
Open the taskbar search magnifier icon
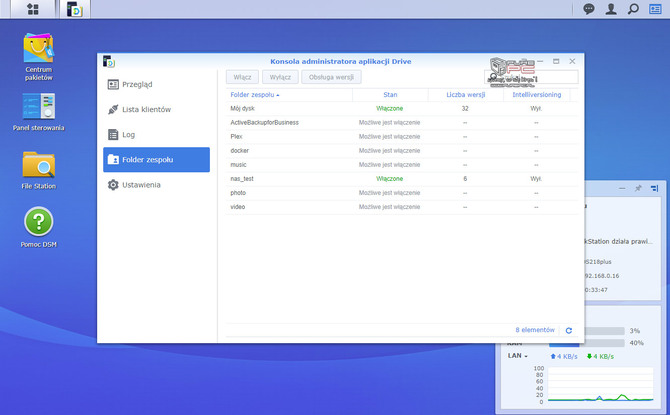(633, 9)
